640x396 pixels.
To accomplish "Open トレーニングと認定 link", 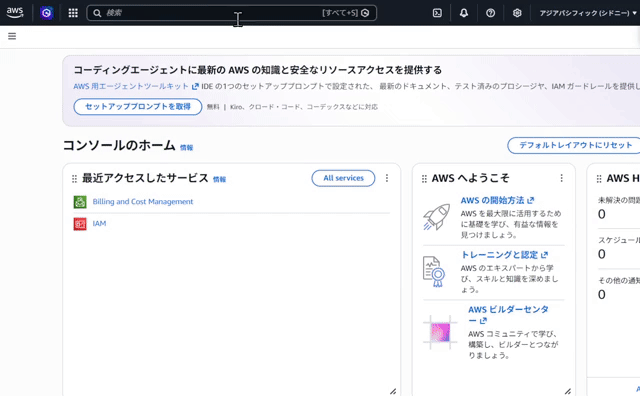I will pyautogui.click(x=504, y=255).
